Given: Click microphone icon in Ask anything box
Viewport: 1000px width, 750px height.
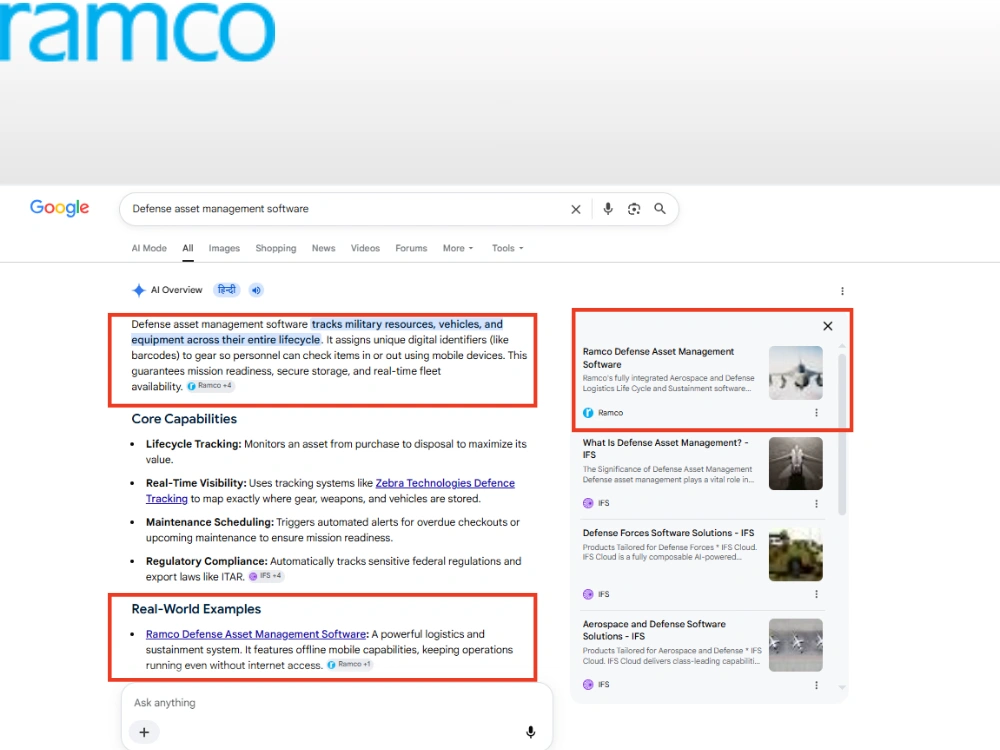Looking at the screenshot, I should click(530, 732).
